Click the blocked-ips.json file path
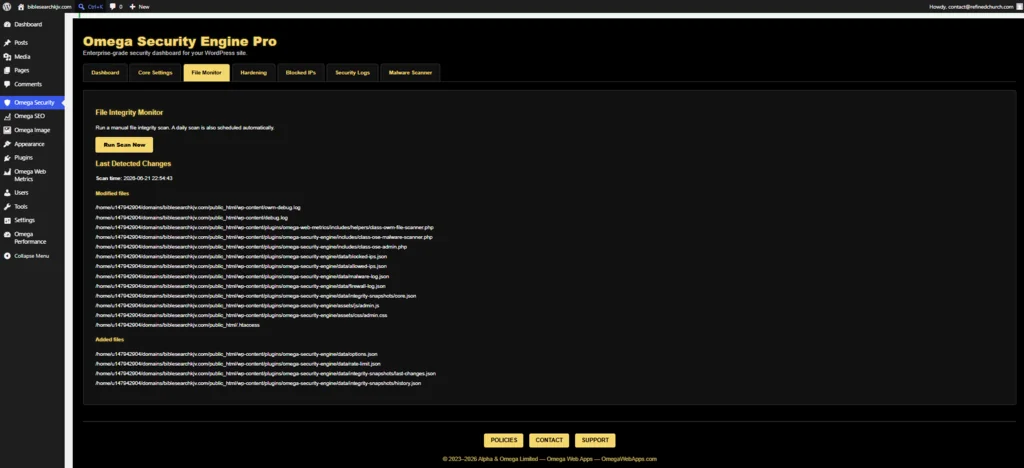 point(241,257)
